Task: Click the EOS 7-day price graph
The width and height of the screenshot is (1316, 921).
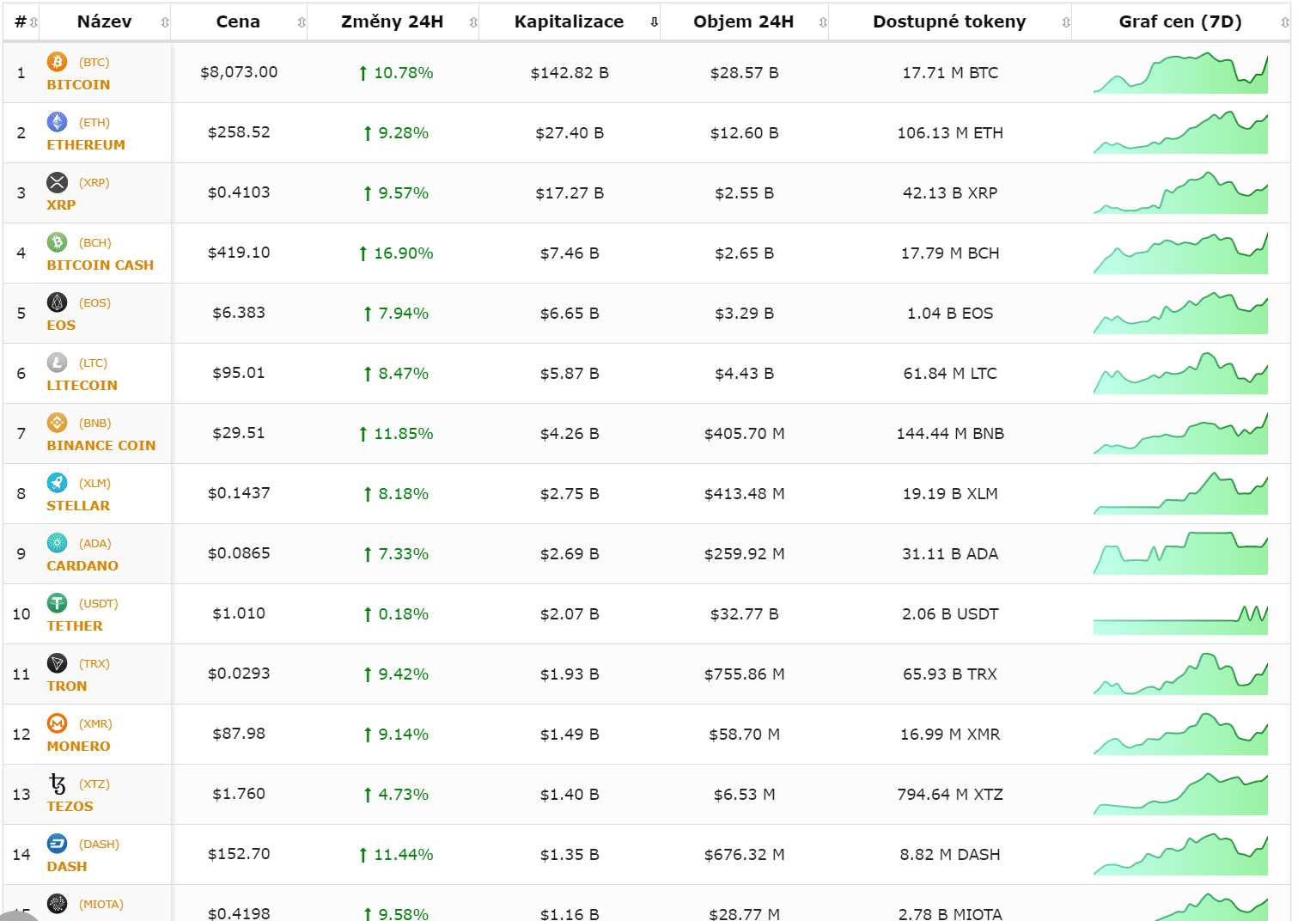Action: pyautogui.click(x=1180, y=314)
